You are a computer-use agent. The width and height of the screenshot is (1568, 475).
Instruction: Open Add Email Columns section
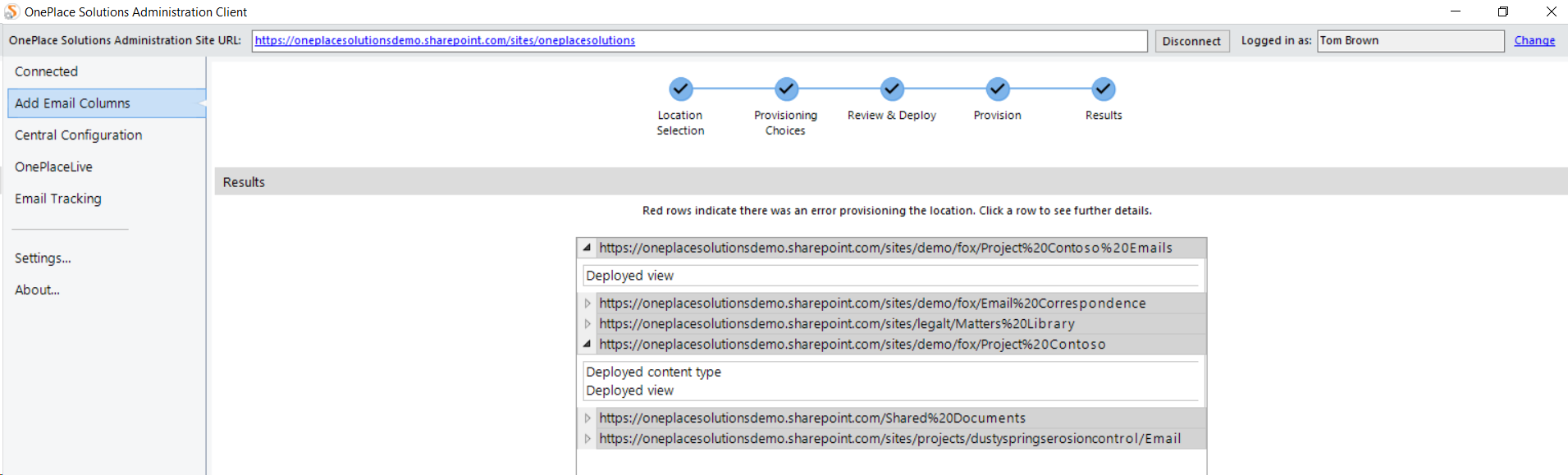click(x=107, y=103)
